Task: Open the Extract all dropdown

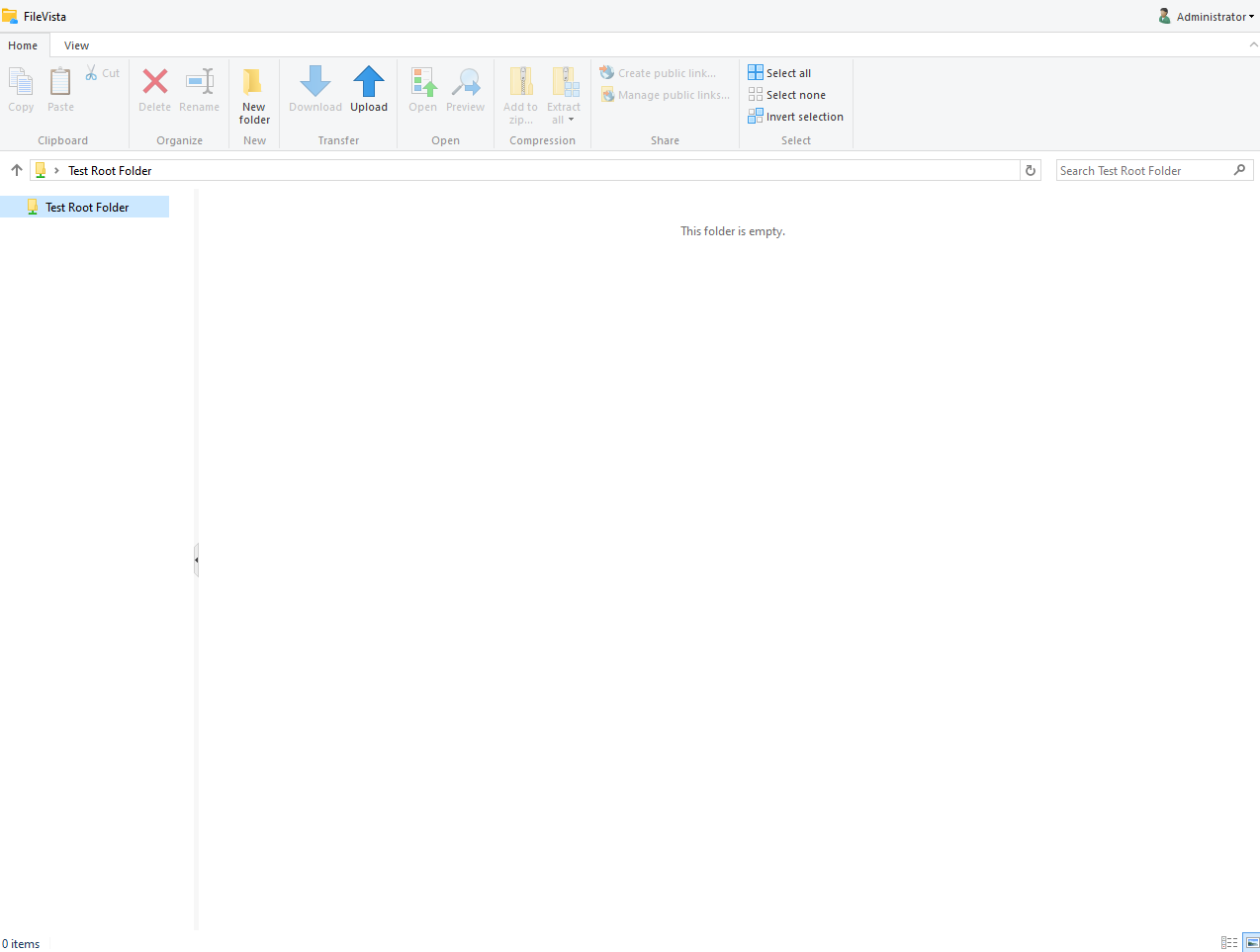Action: [x=564, y=95]
